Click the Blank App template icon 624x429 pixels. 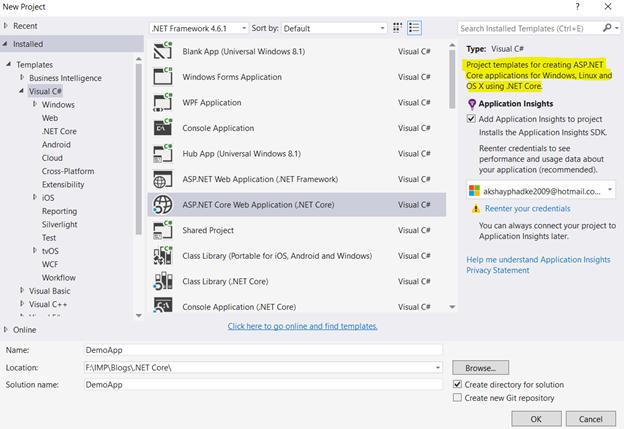[163, 51]
